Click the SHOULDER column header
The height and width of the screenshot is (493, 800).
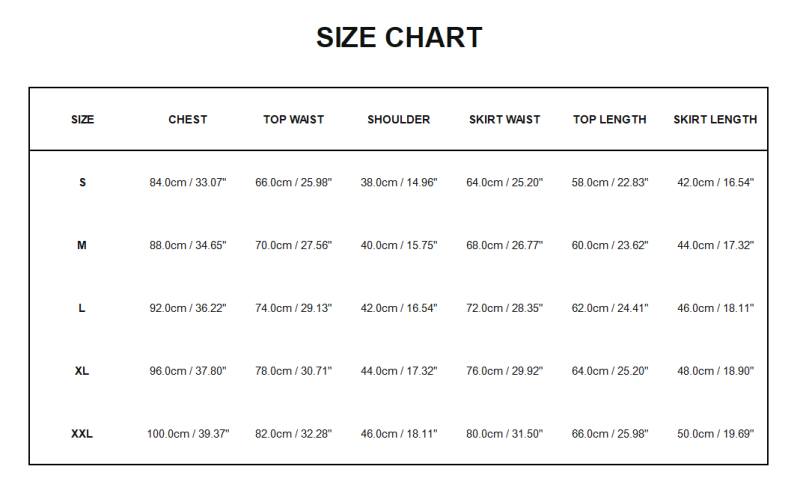click(x=399, y=120)
